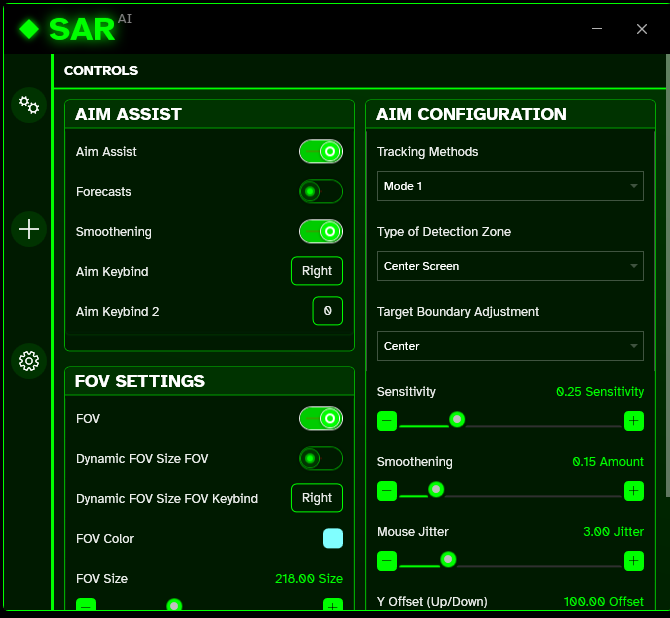The width and height of the screenshot is (670, 618).
Task: Expand the Type of Detection Zone dropdown
Action: pos(510,266)
